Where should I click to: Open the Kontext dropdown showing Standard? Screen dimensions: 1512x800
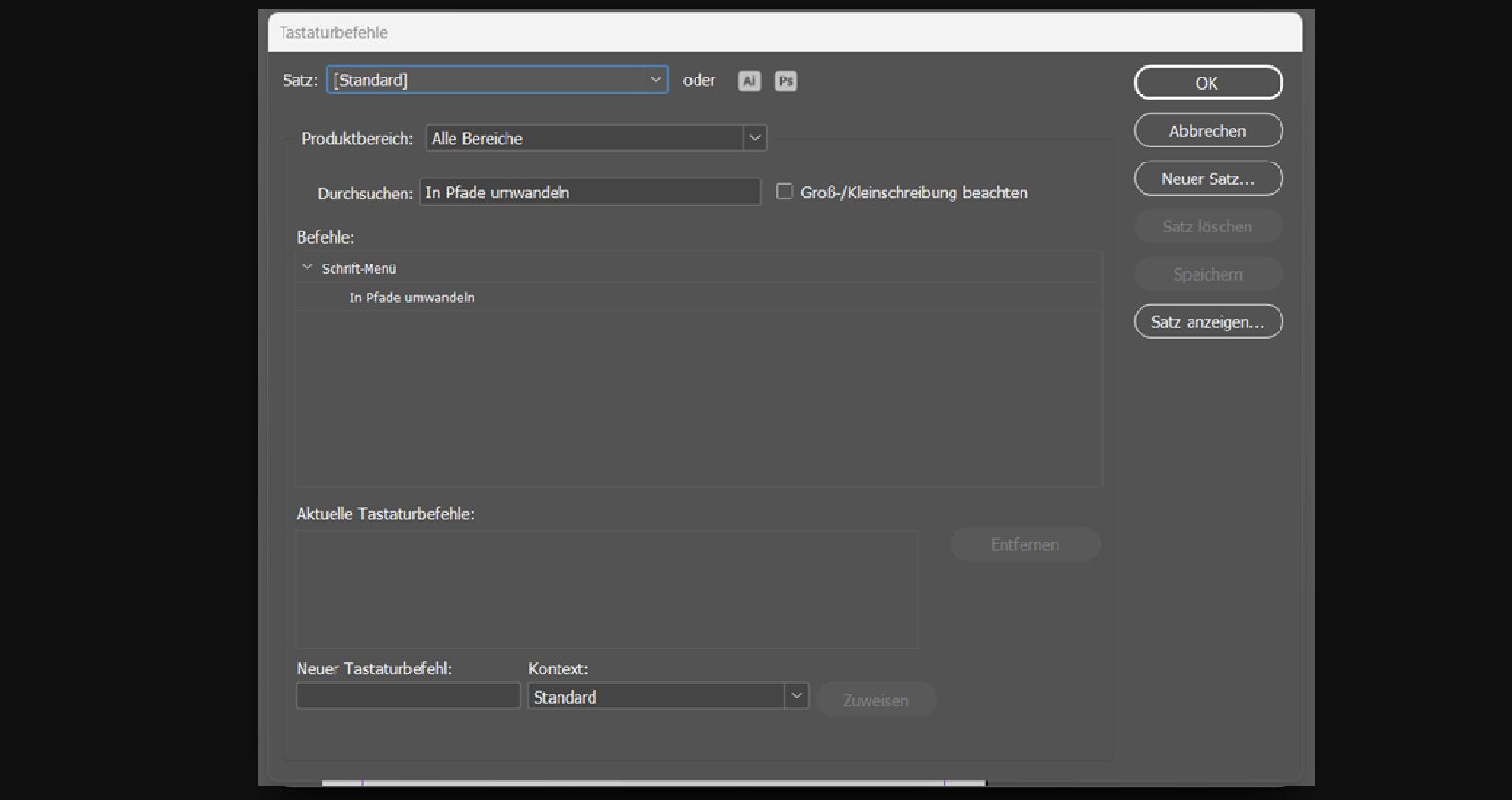tap(668, 697)
